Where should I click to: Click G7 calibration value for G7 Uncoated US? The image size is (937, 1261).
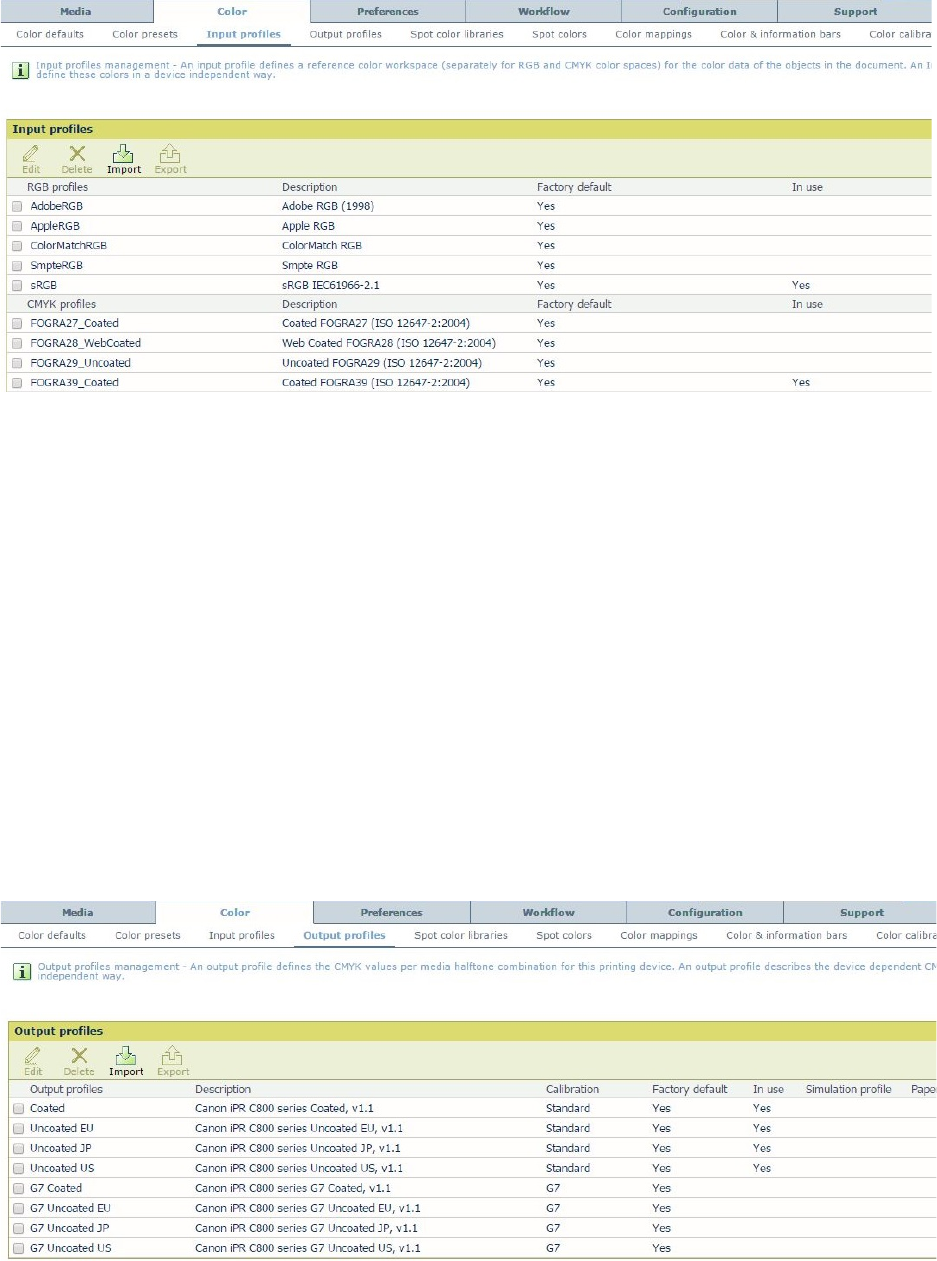pyautogui.click(x=553, y=1249)
